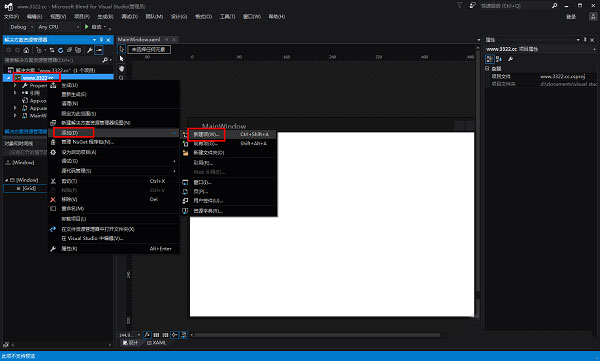Toggle Pending Changes filter in Solution Explorer
The width and height of the screenshot is (600, 361).
pos(40,50)
